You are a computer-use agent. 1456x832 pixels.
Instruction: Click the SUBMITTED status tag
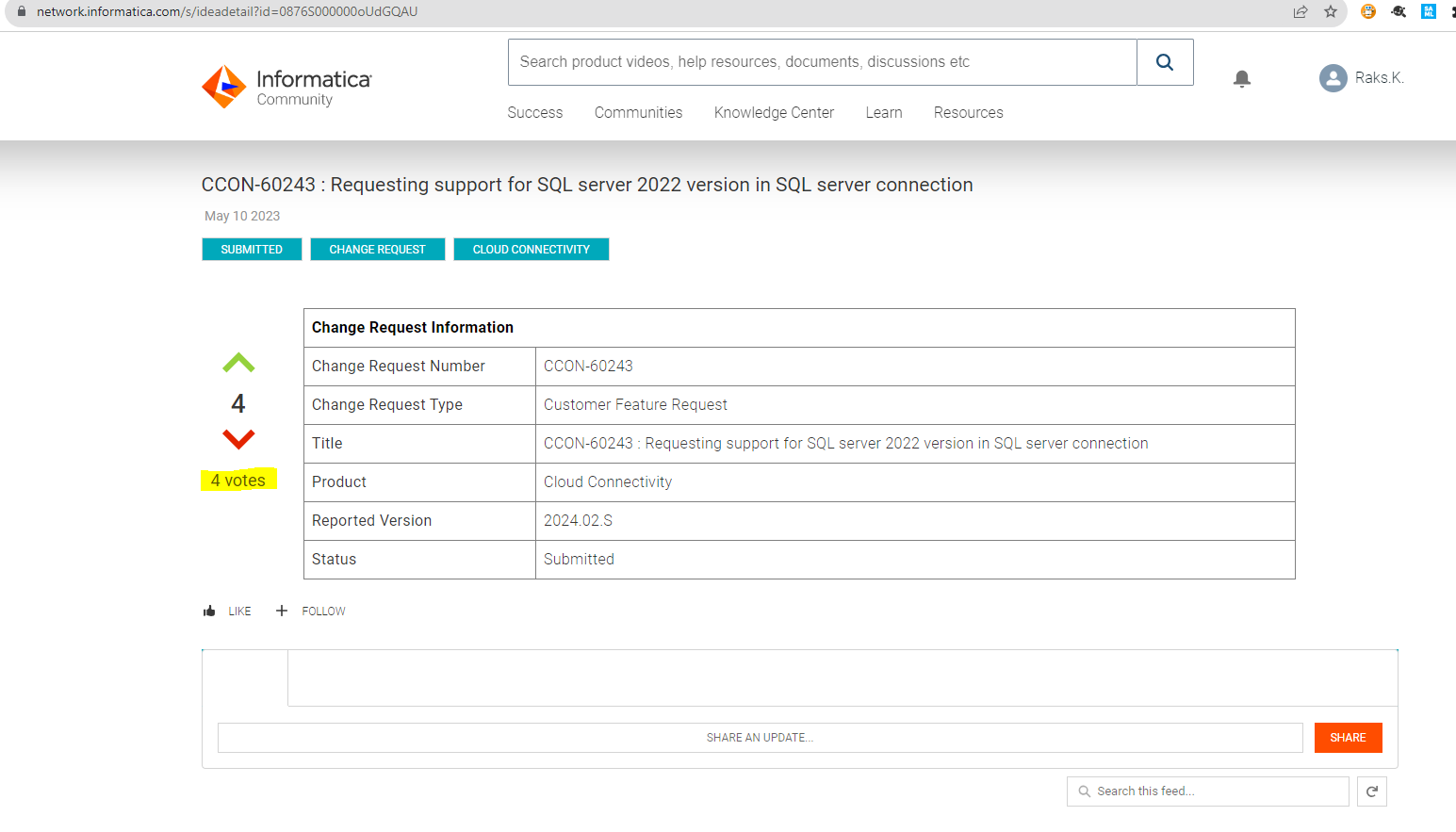coord(252,250)
